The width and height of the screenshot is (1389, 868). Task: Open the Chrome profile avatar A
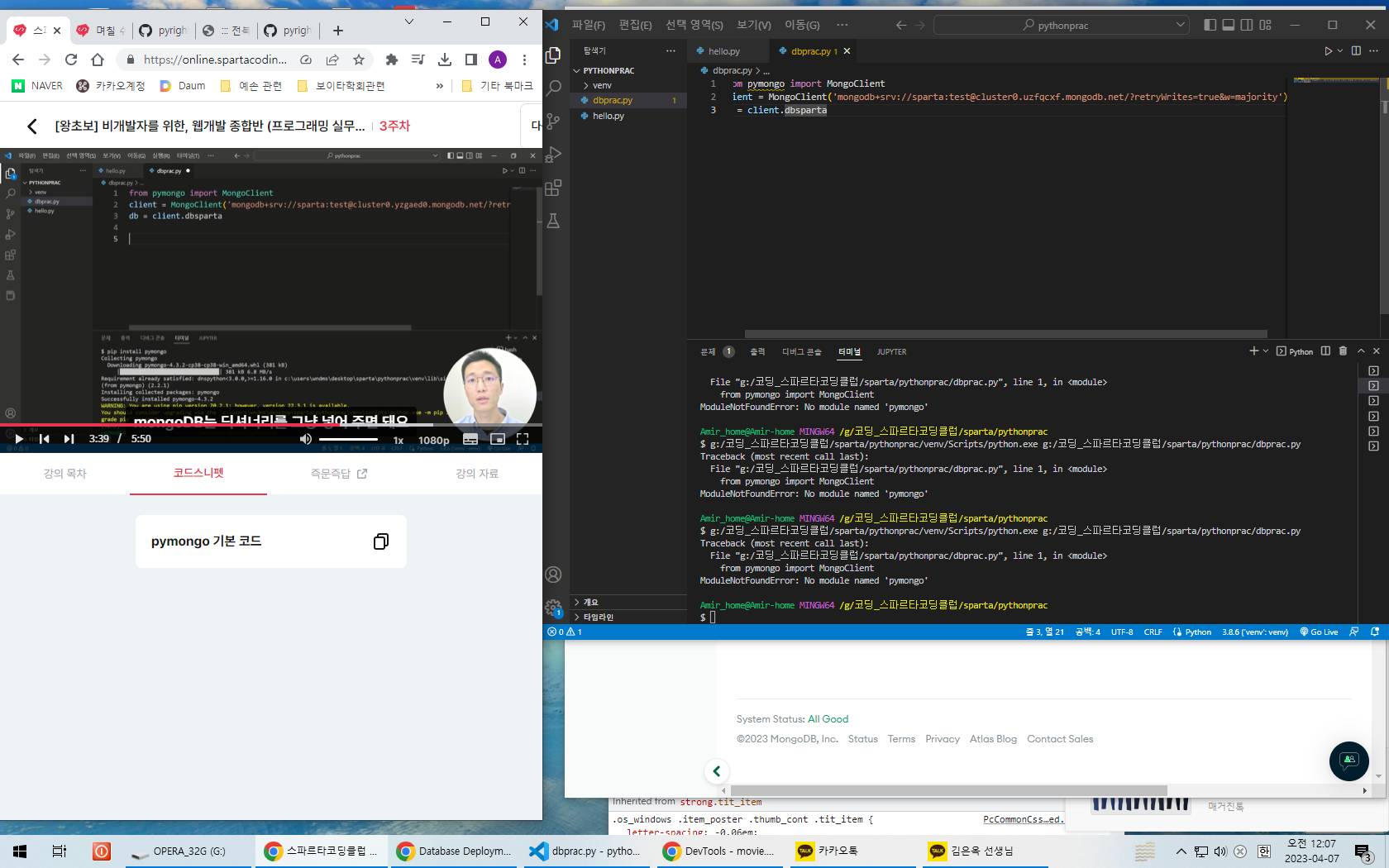[498, 60]
